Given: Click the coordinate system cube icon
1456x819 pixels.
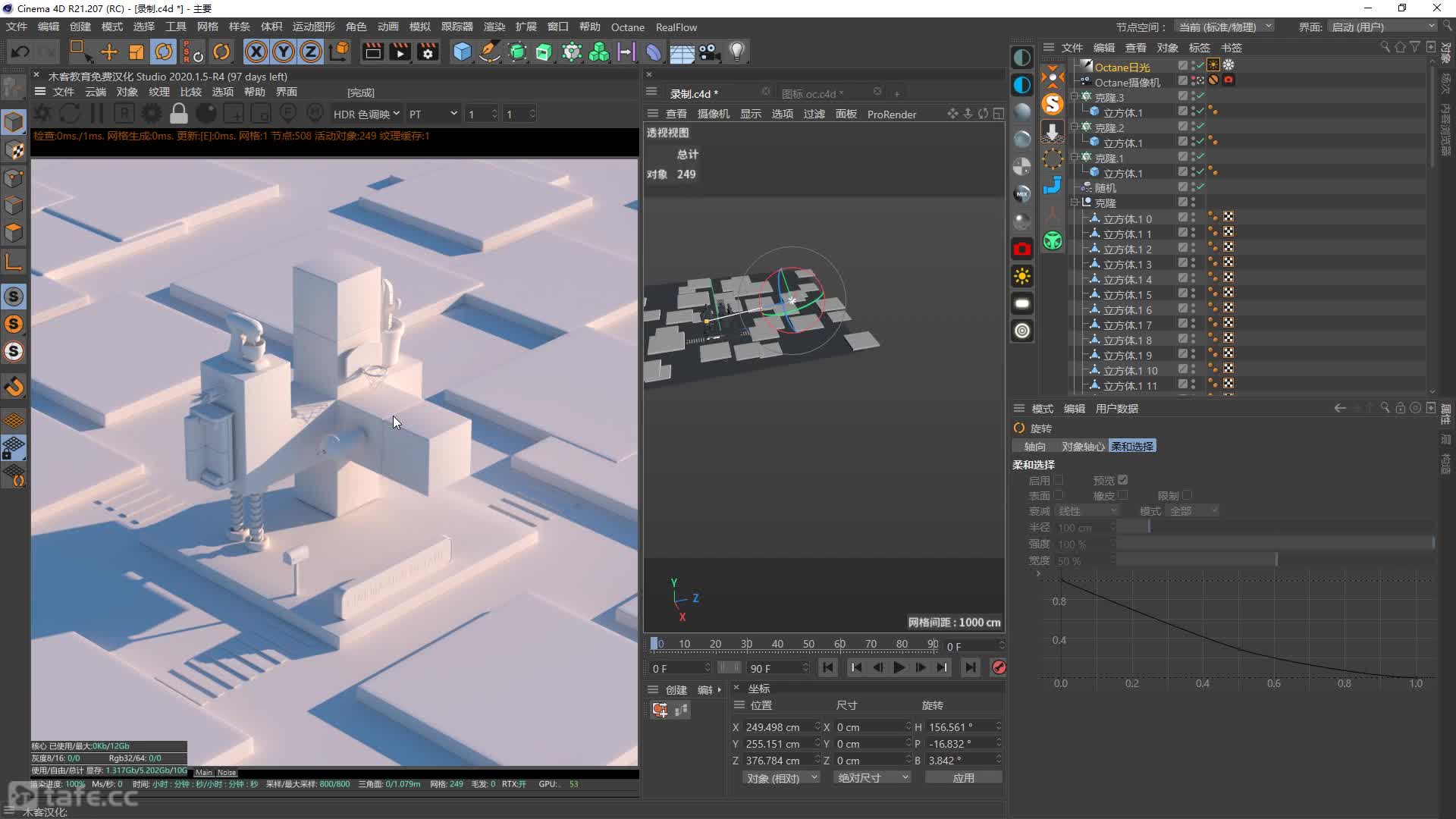Looking at the screenshot, I should pos(340,52).
